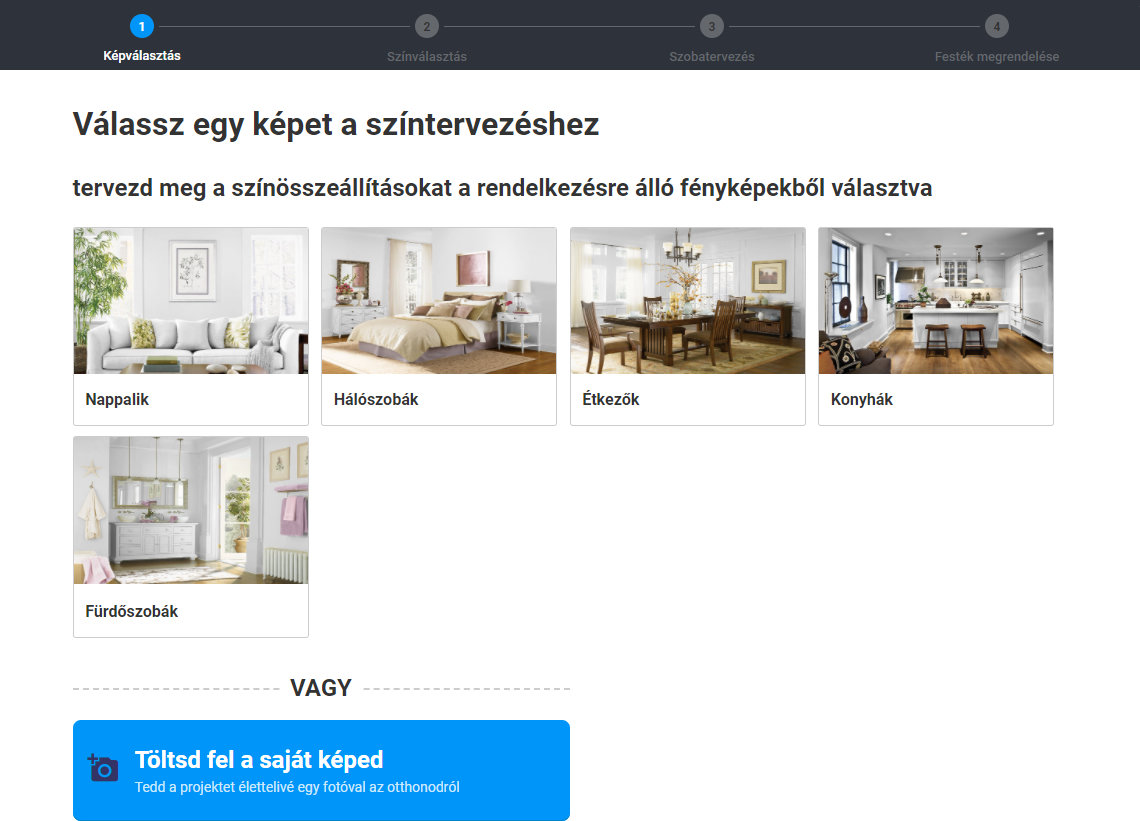Viewport: 1140px width, 821px height.
Task: Click the text Tedd a projektet élettelivé
Action: pos(297,787)
